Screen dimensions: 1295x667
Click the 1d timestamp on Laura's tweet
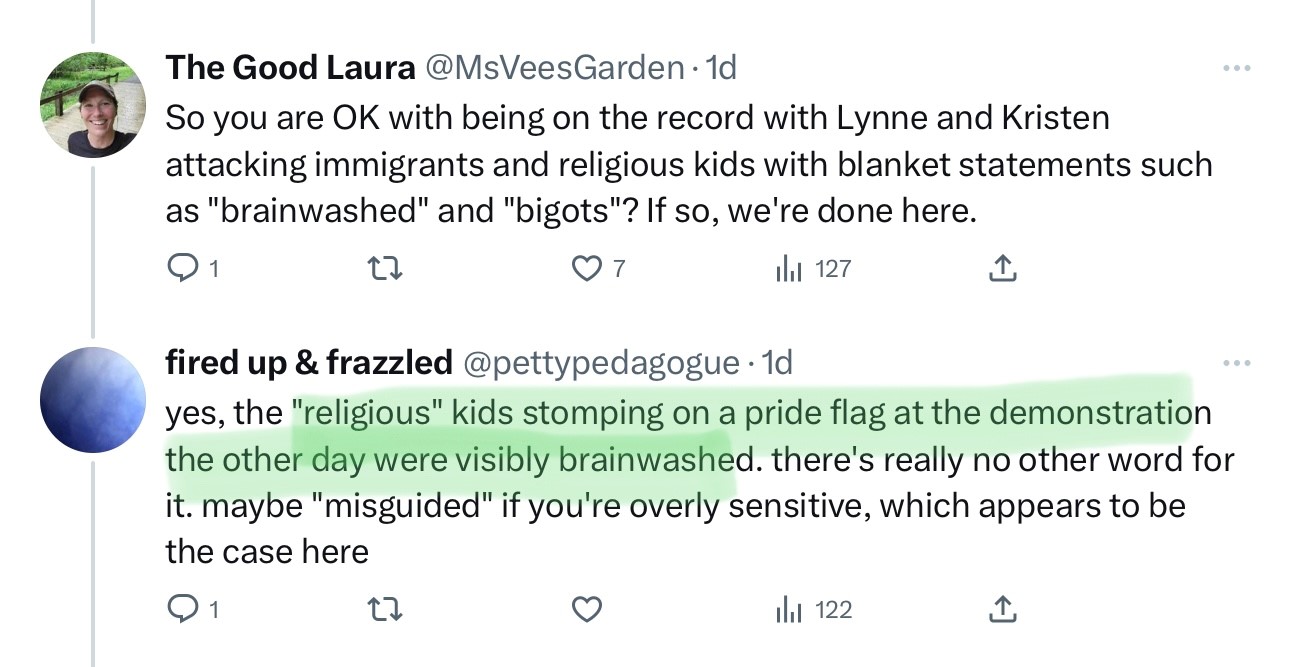(x=721, y=67)
